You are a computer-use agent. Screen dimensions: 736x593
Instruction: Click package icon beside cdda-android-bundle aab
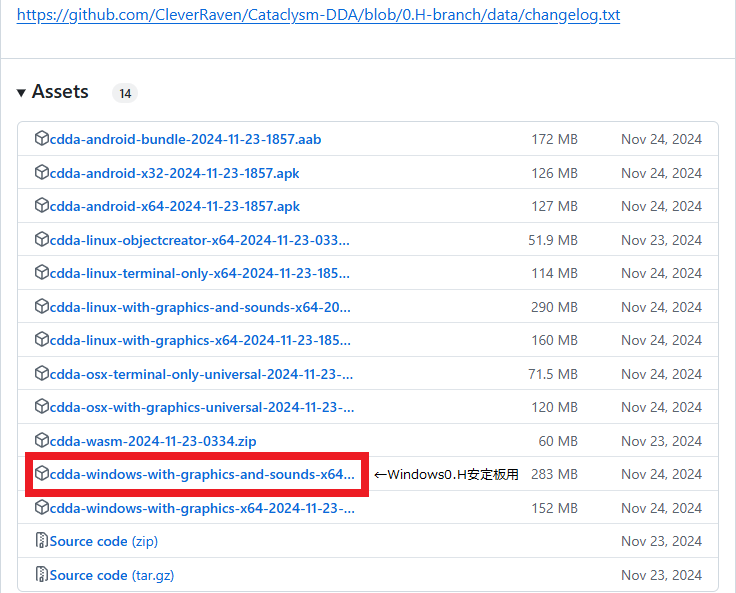tap(42, 139)
